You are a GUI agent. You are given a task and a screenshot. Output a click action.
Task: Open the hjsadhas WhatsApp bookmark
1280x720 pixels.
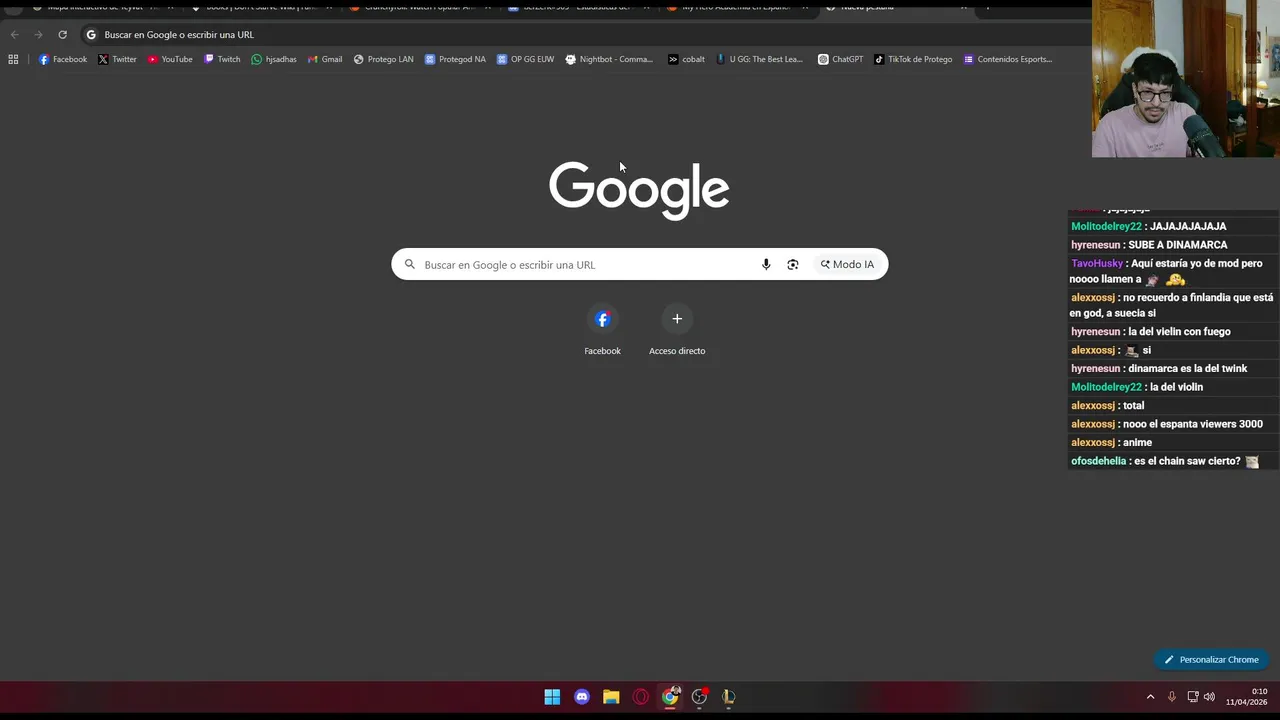274,59
